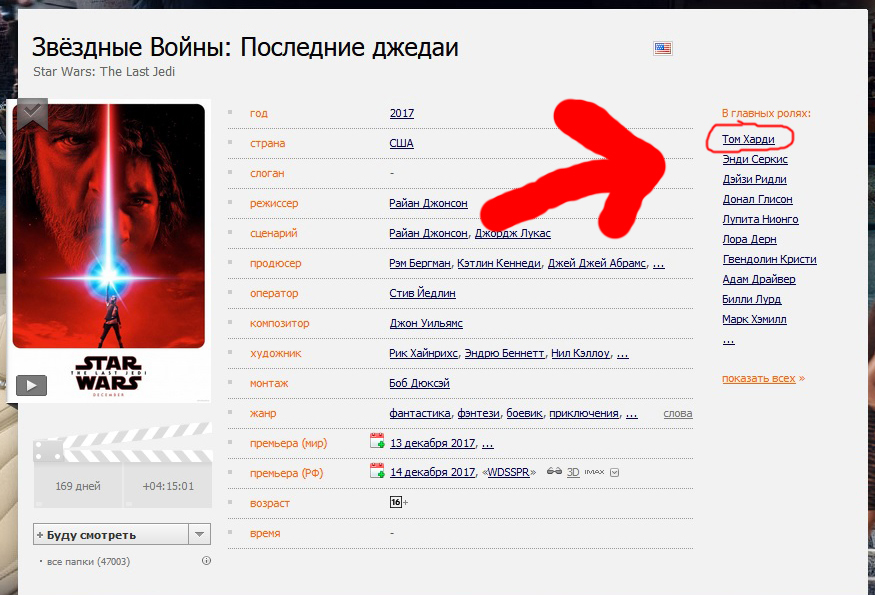Open actor Энди Серкис link
875x595 pixels.
(x=755, y=159)
